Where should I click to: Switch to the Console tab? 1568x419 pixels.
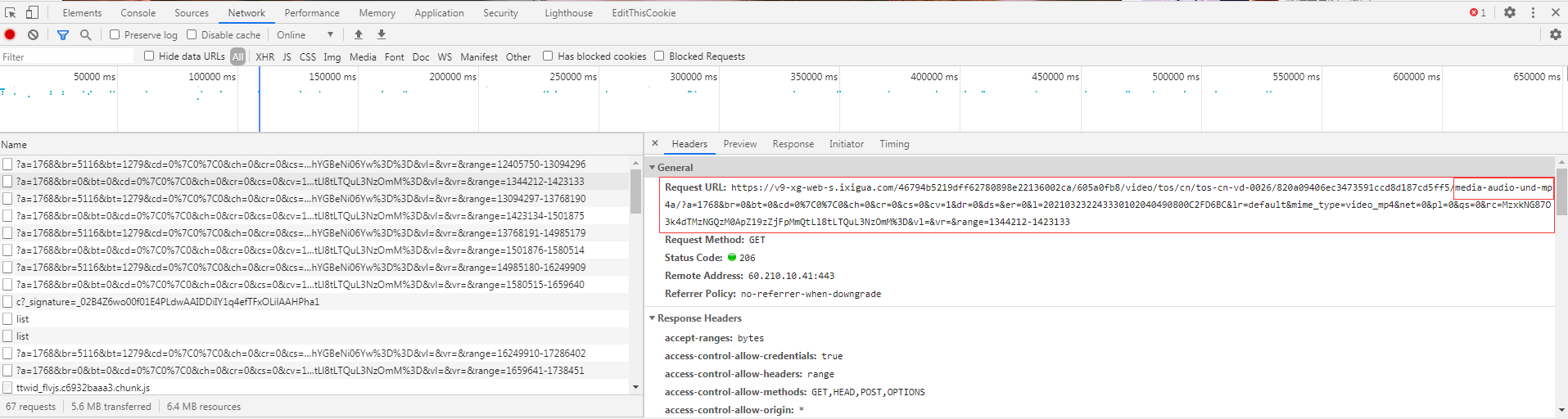point(138,12)
